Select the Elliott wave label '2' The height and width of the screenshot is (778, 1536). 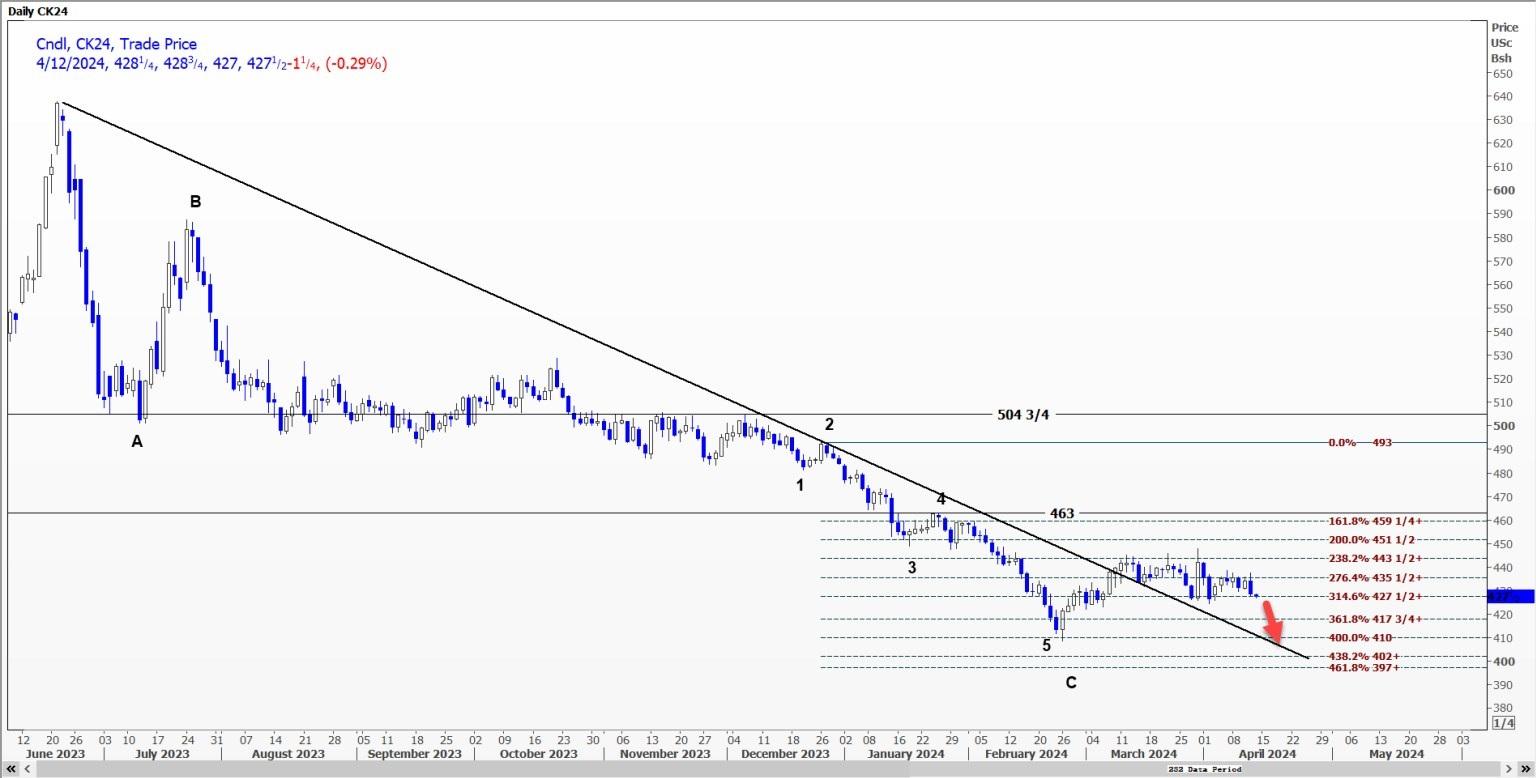click(x=829, y=424)
